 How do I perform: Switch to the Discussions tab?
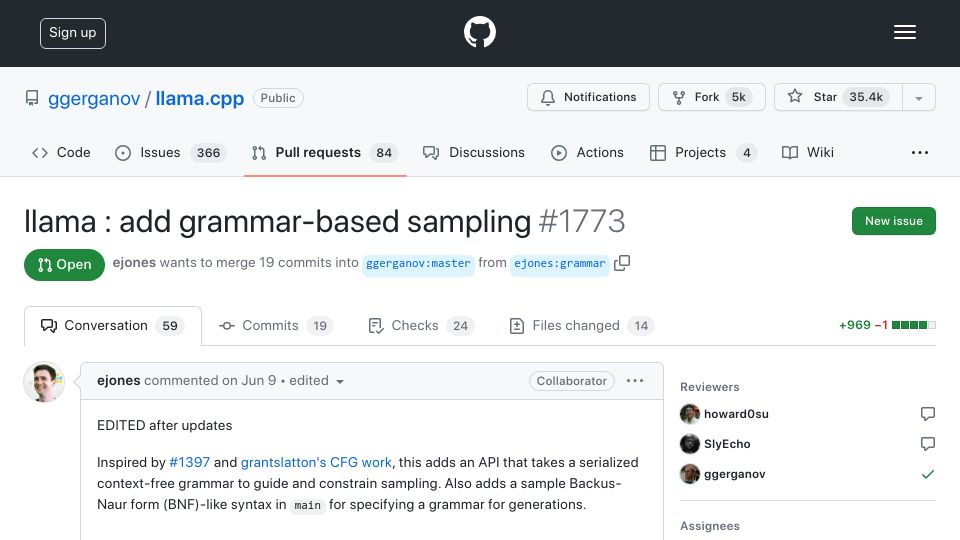474,152
